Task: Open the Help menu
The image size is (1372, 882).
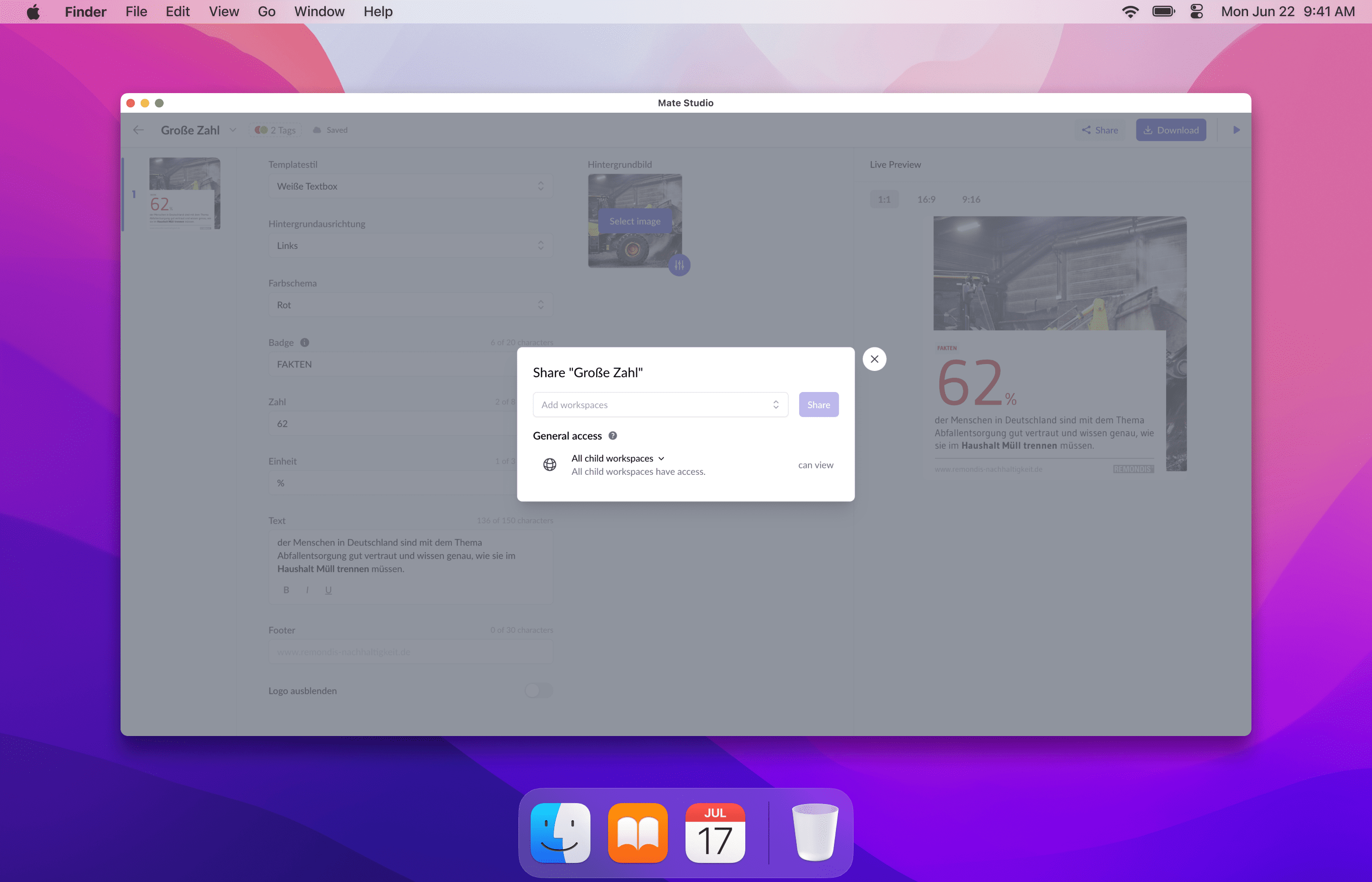Action: (x=378, y=11)
